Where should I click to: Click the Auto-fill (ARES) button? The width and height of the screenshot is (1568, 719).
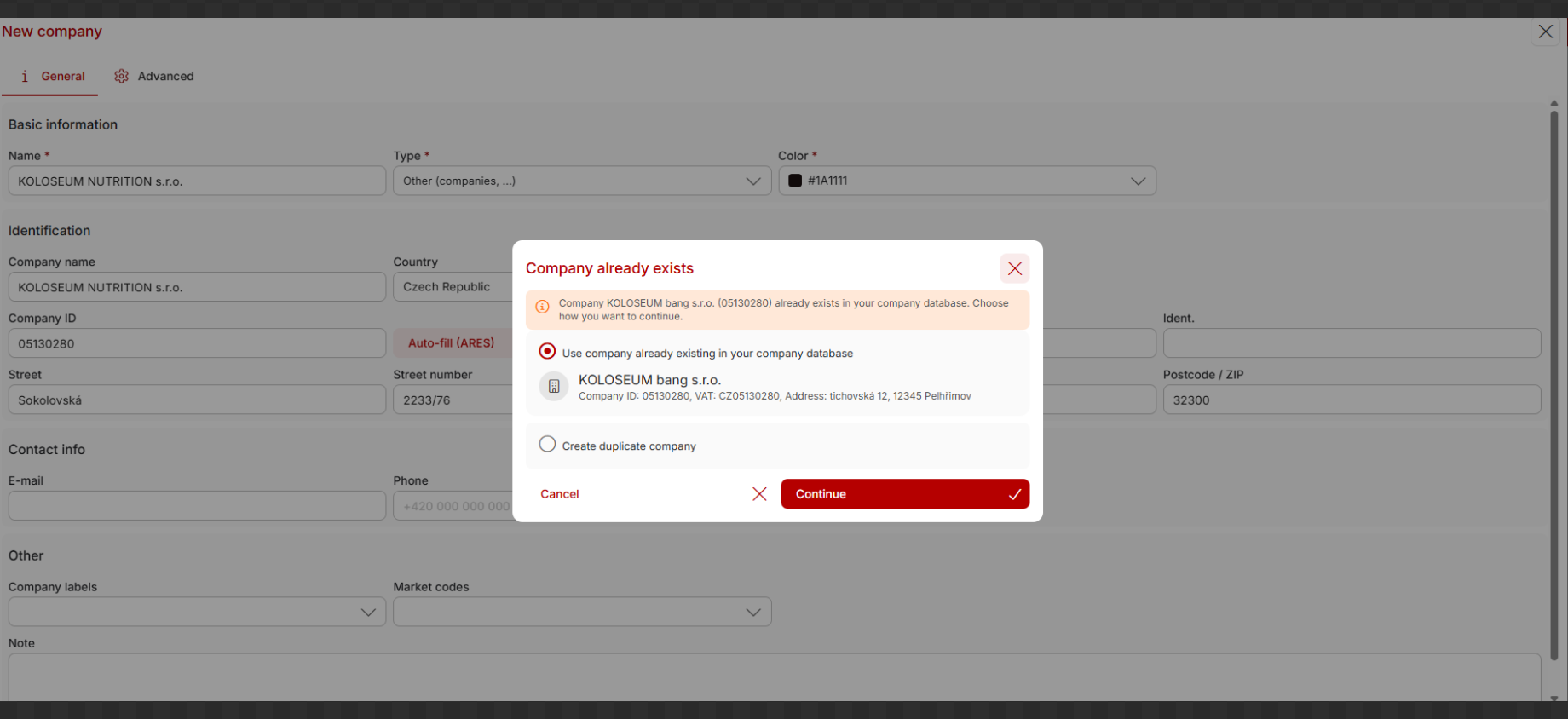point(451,343)
